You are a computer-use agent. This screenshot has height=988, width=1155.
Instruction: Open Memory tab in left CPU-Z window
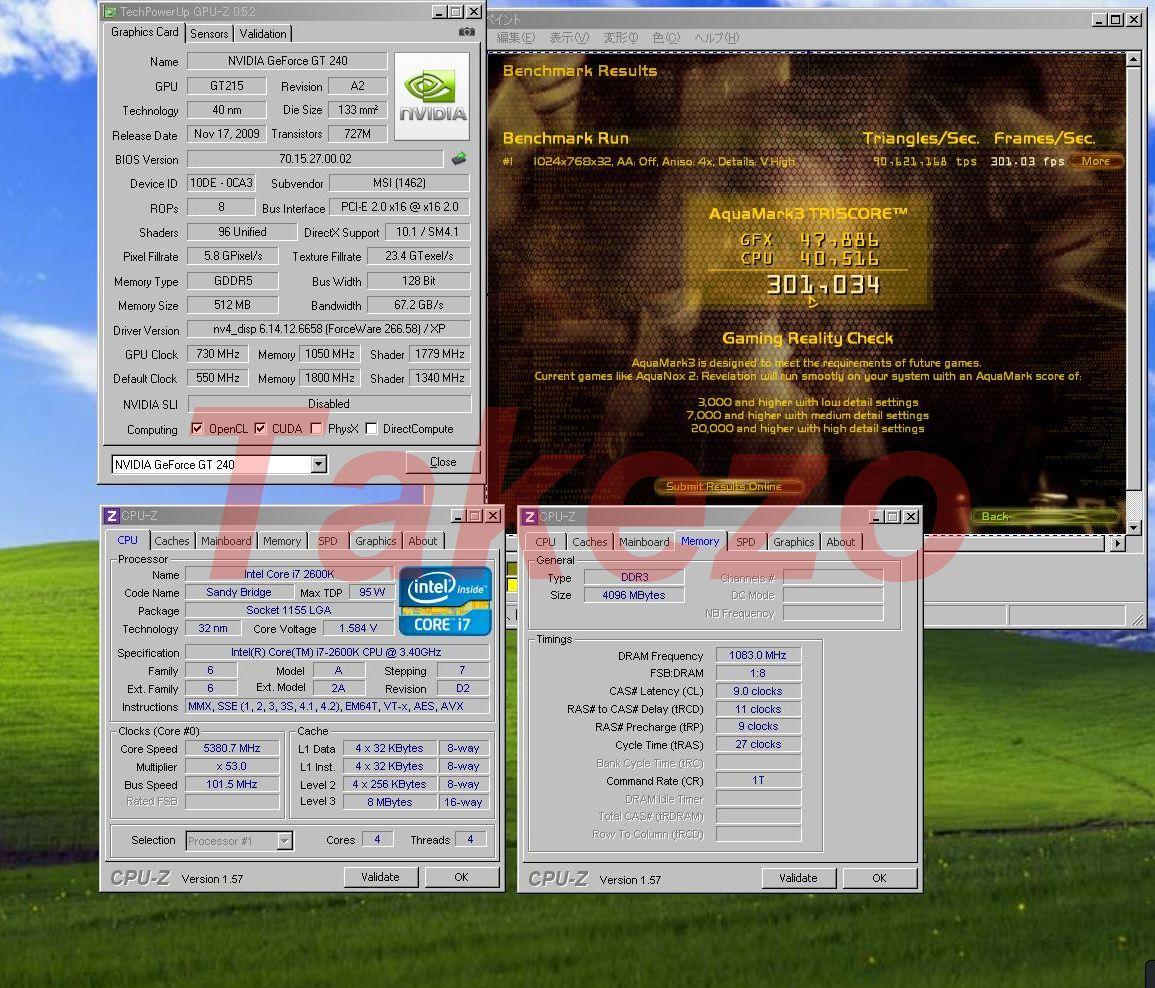pos(282,541)
